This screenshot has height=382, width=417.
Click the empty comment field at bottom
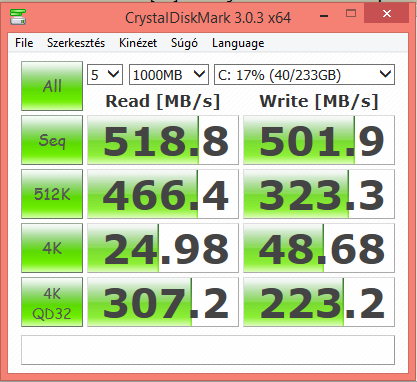point(208,350)
